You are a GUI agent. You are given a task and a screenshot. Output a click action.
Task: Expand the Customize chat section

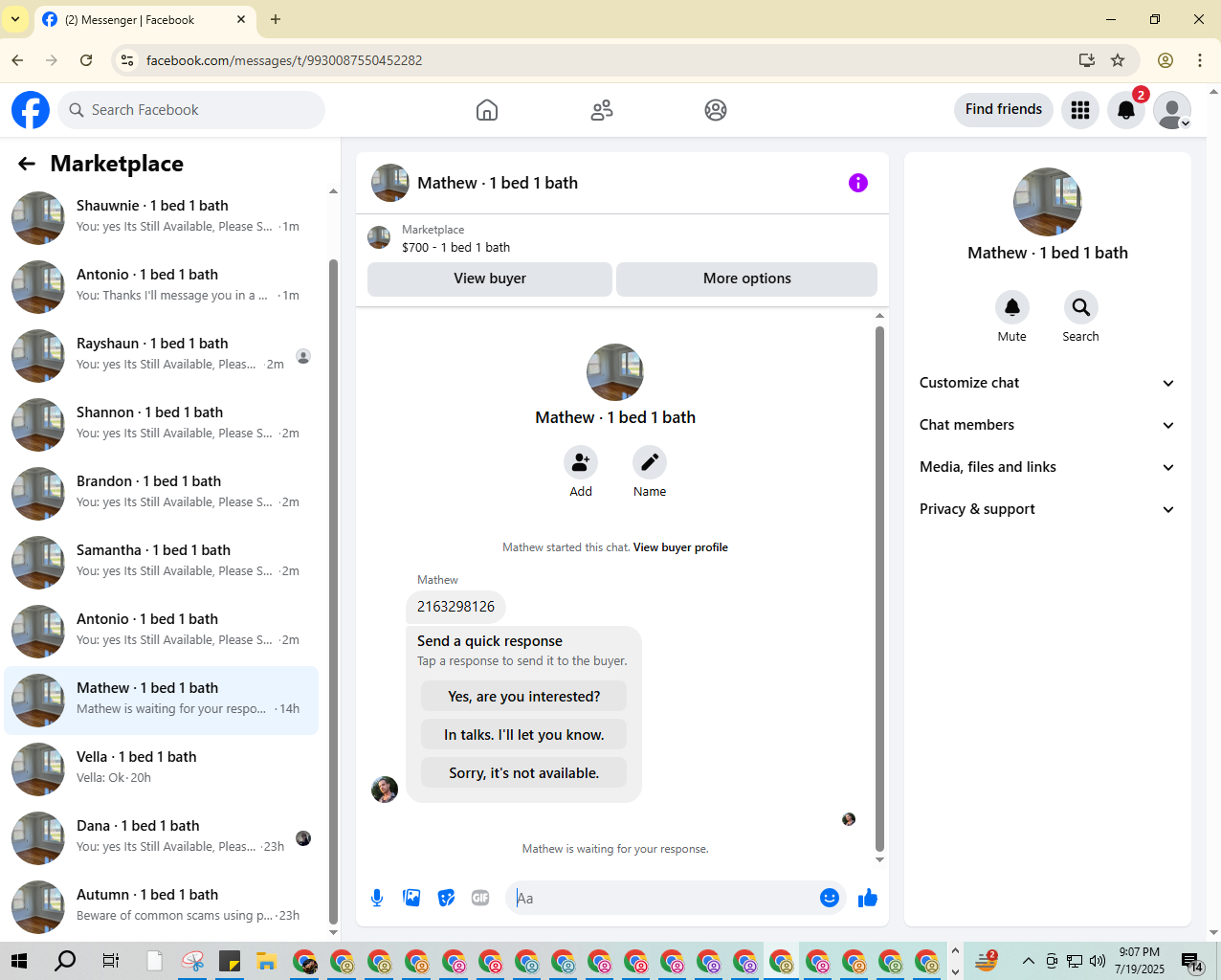[1048, 383]
